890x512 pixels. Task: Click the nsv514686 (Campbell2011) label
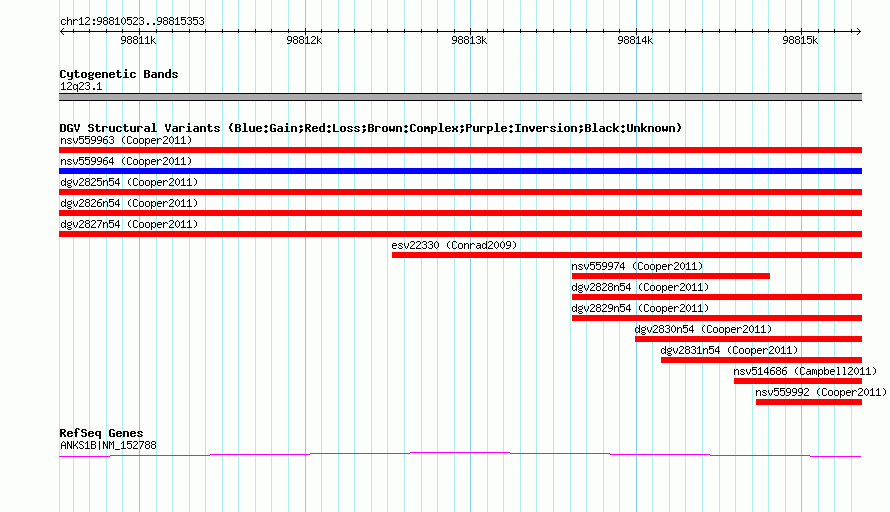pyautogui.click(x=805, y=371)
